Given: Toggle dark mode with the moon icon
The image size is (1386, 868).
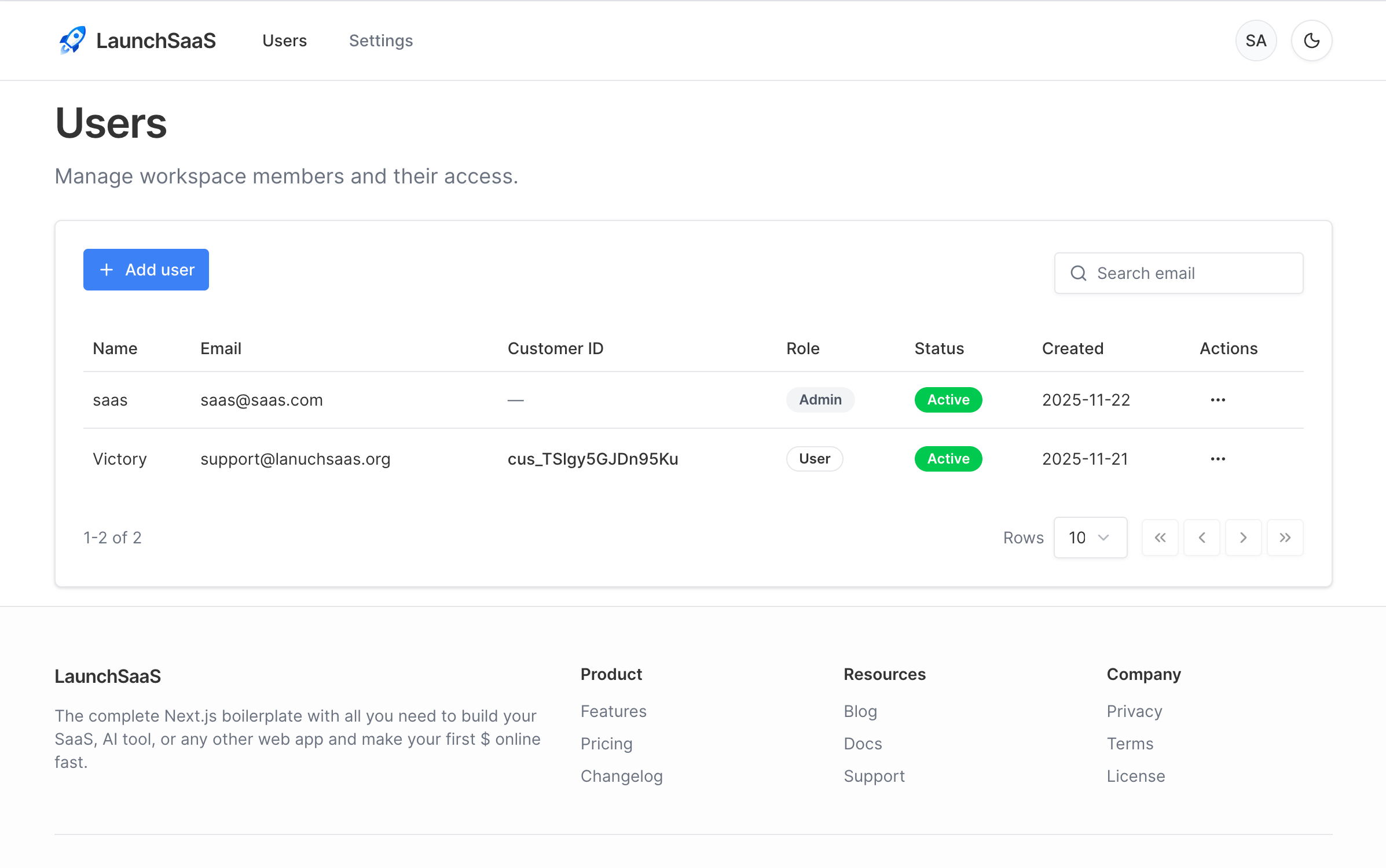Looking at the screenshot, I should point(1311,40).
